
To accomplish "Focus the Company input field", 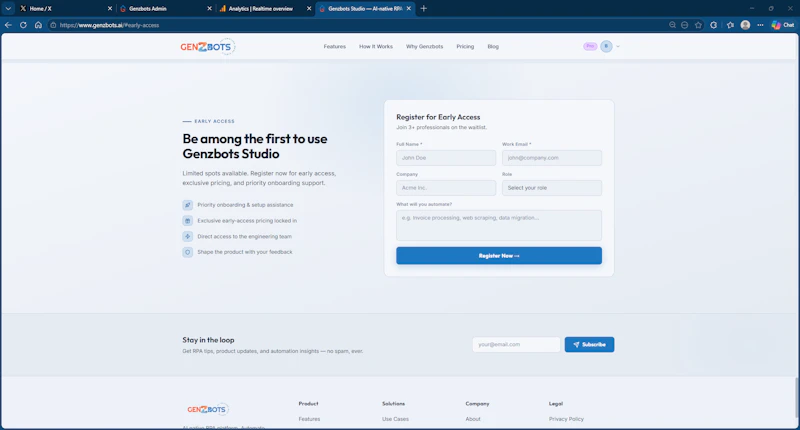I will (446, 188).
